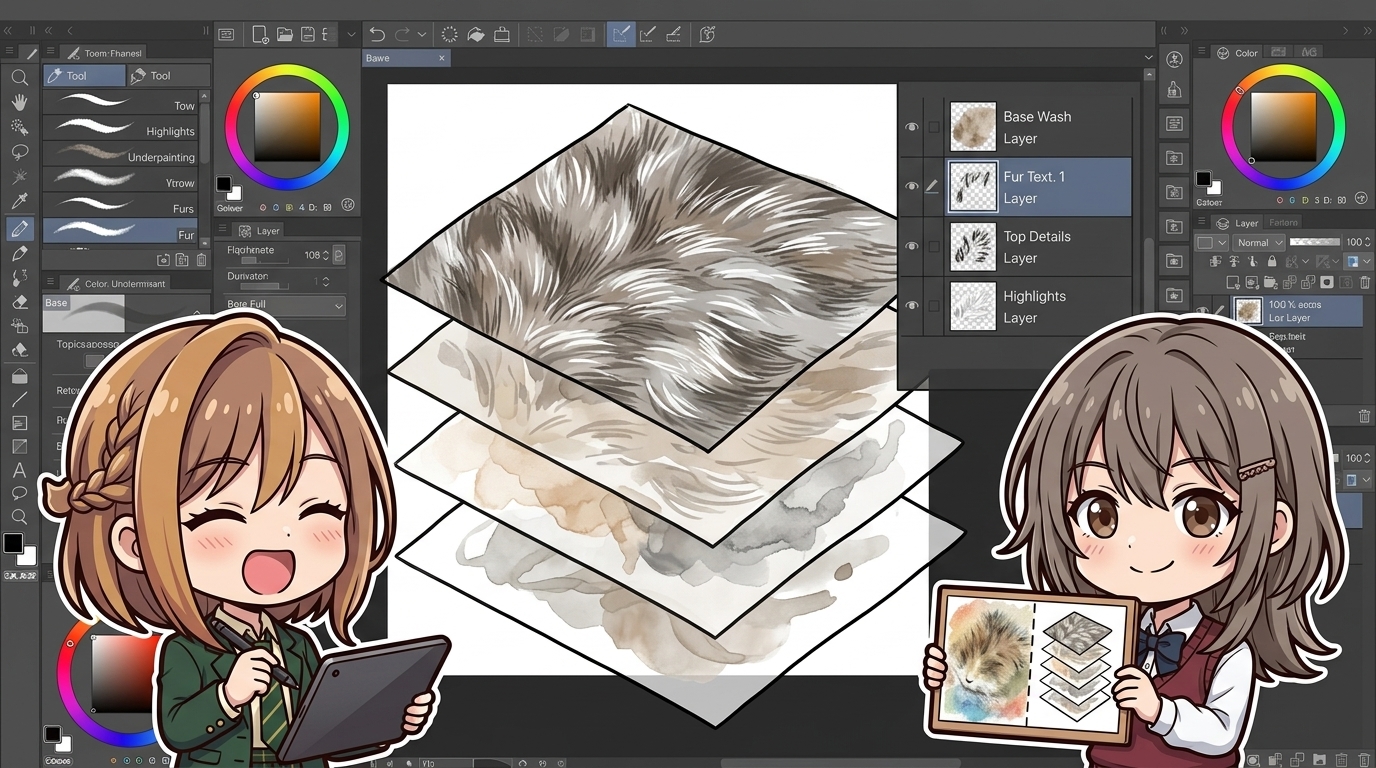Select the highlighted Pencil tool
This screenshot has width=1376, height=768.
[x=19, y=229]
